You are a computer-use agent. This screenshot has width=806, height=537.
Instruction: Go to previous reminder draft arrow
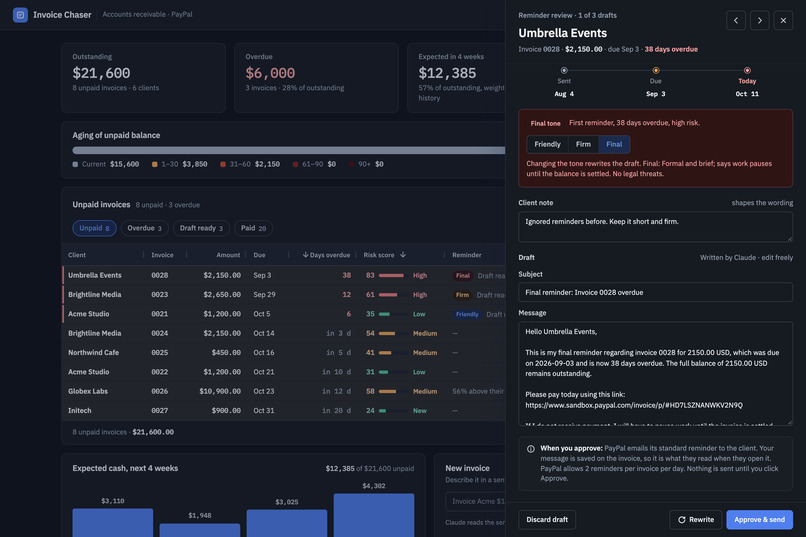point(736,21)
